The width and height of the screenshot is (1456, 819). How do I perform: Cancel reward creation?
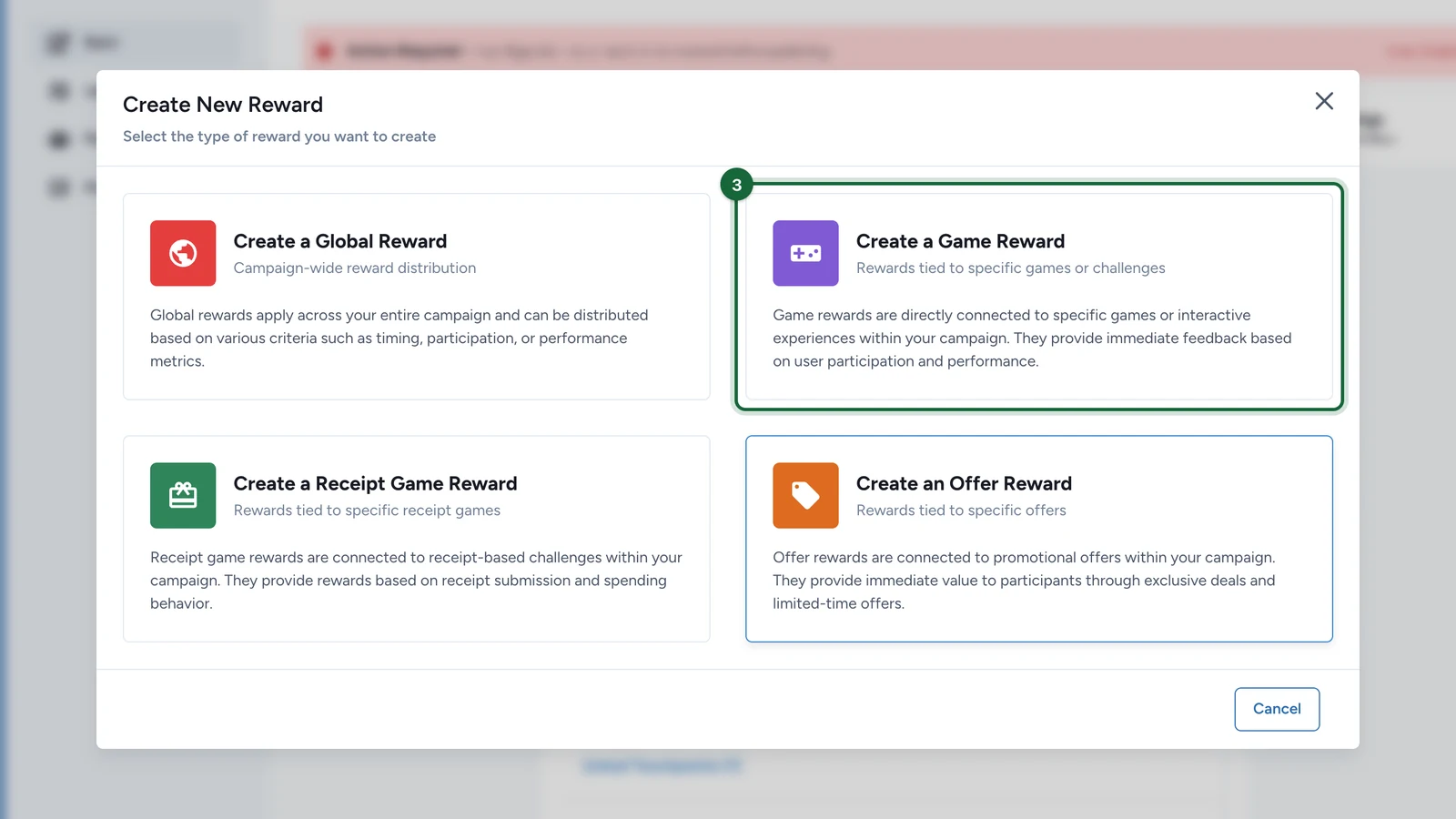(1277, 709)
